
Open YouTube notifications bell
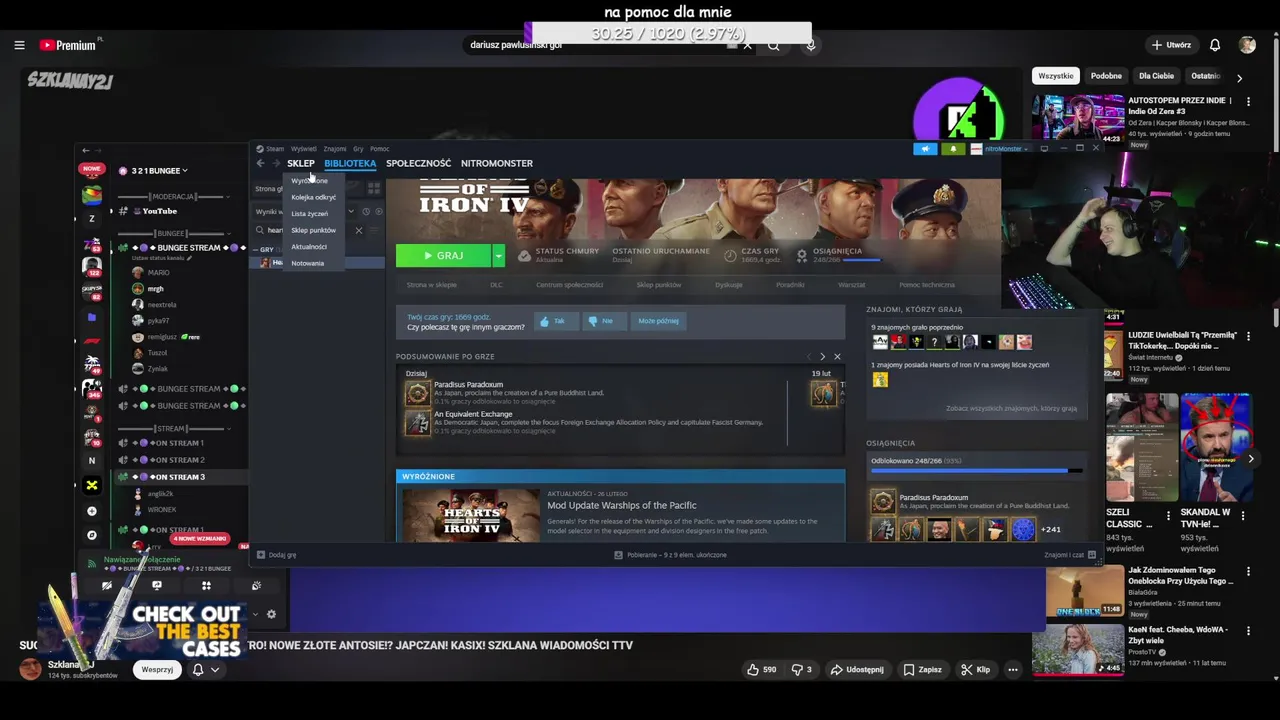pos(1215,45)
